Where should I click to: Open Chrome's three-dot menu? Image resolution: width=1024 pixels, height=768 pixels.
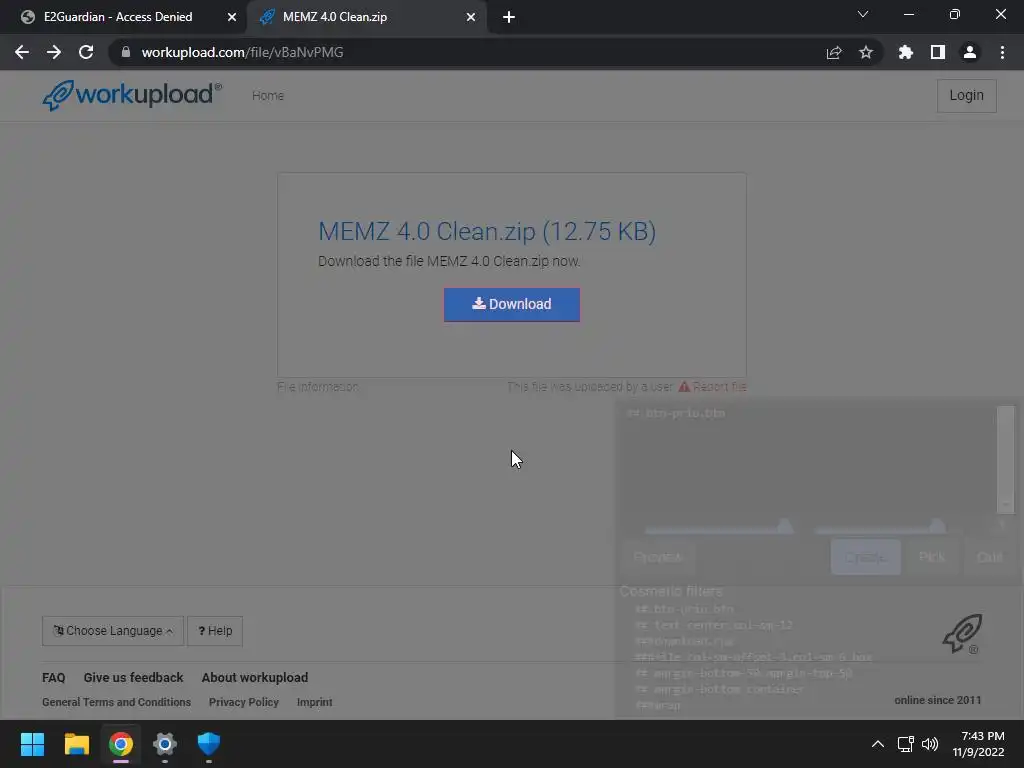(1002, 52)
